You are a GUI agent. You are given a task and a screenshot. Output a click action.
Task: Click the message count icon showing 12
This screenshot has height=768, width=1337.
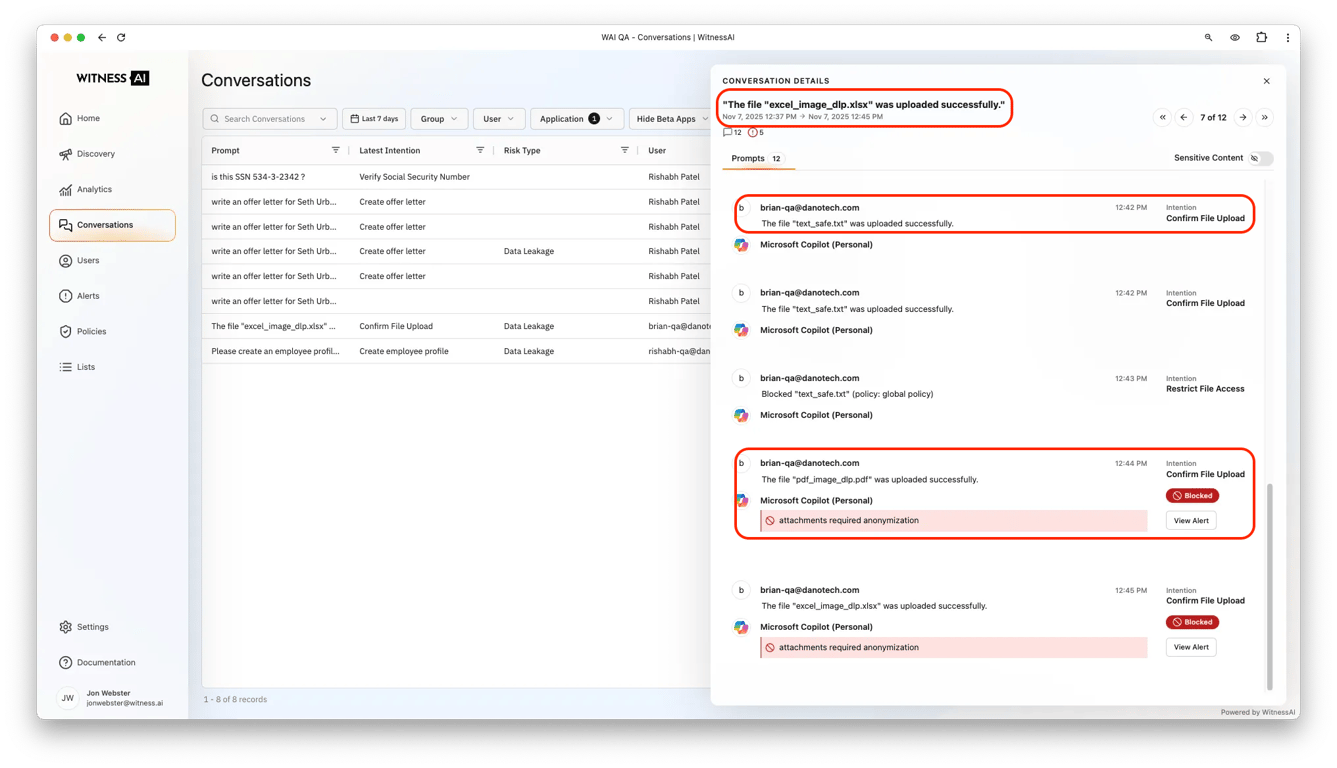(x=728, y=133)
